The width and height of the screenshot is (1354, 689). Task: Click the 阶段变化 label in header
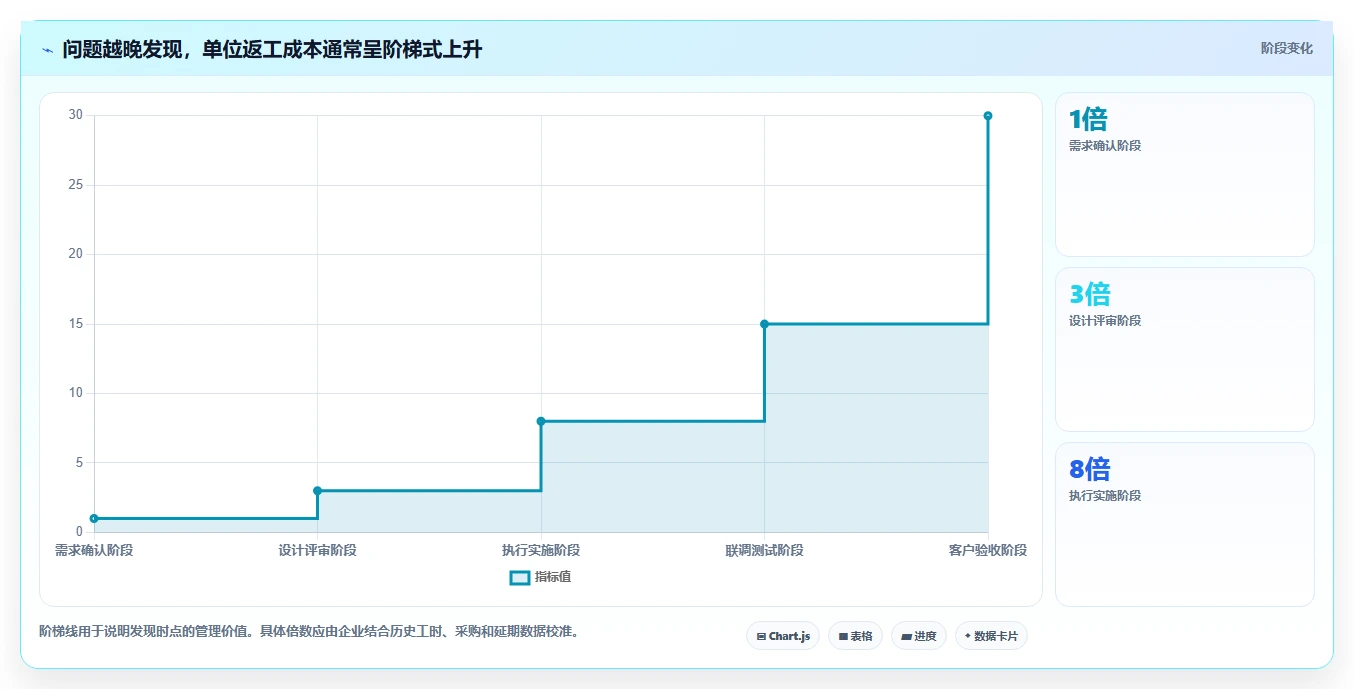coord(1286,48)
